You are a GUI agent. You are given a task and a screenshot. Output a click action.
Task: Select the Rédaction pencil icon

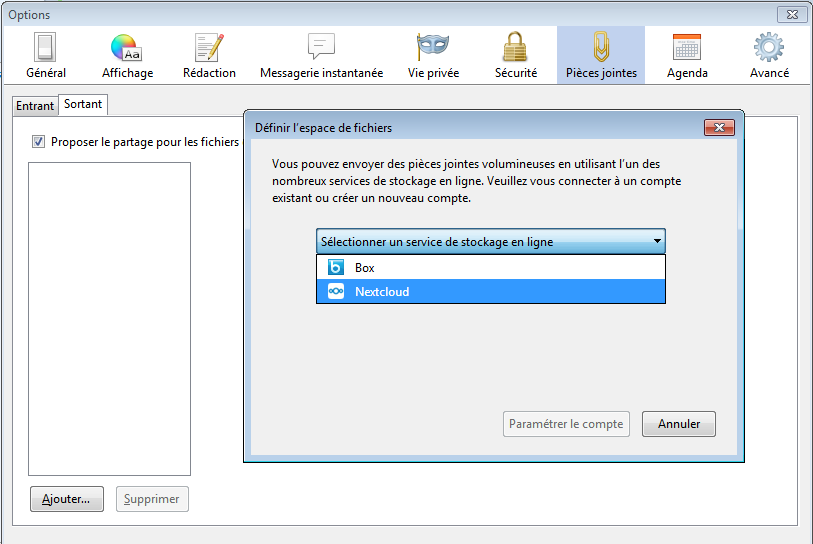(209, 47)
